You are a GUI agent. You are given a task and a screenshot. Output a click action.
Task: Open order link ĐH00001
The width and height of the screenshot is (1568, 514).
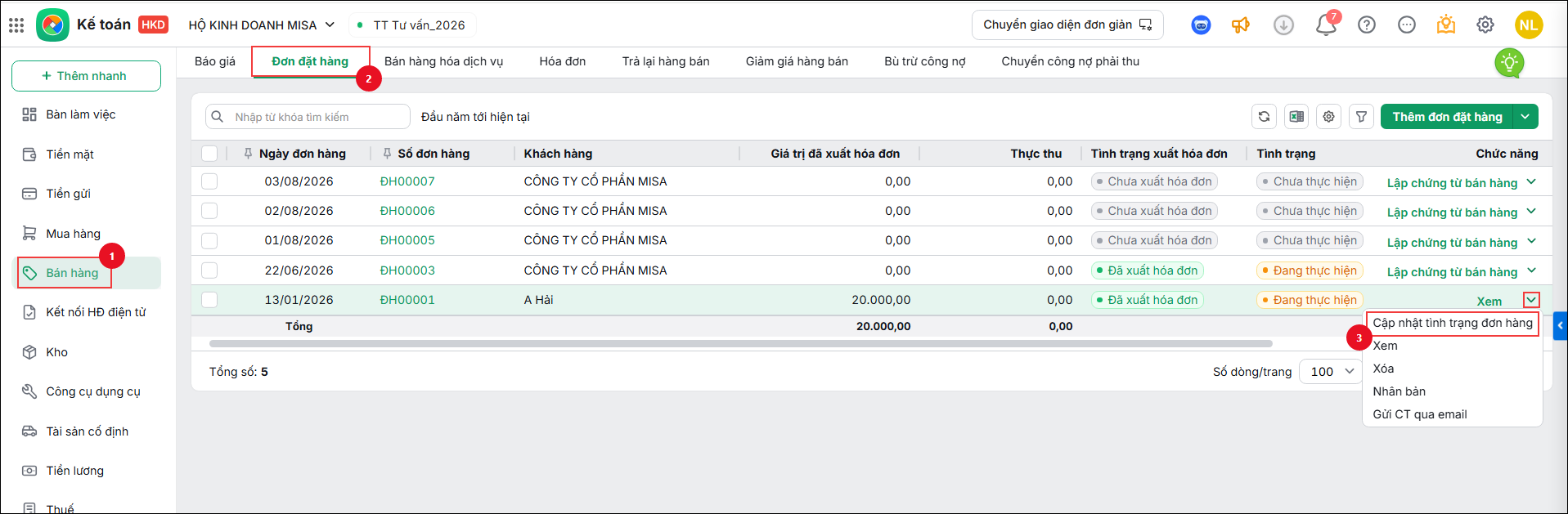tap(407, 300)
